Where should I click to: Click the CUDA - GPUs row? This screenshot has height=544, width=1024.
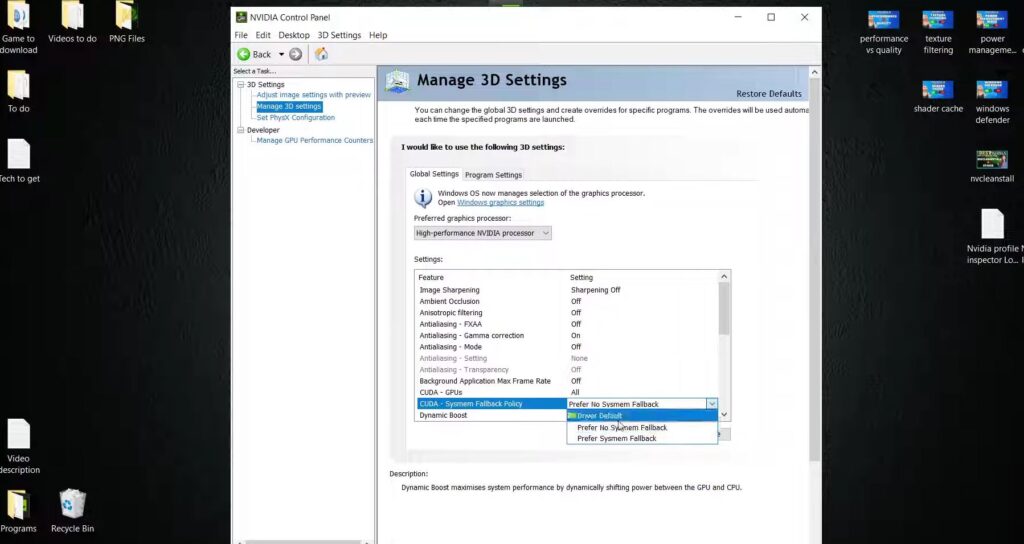[568, 392]
